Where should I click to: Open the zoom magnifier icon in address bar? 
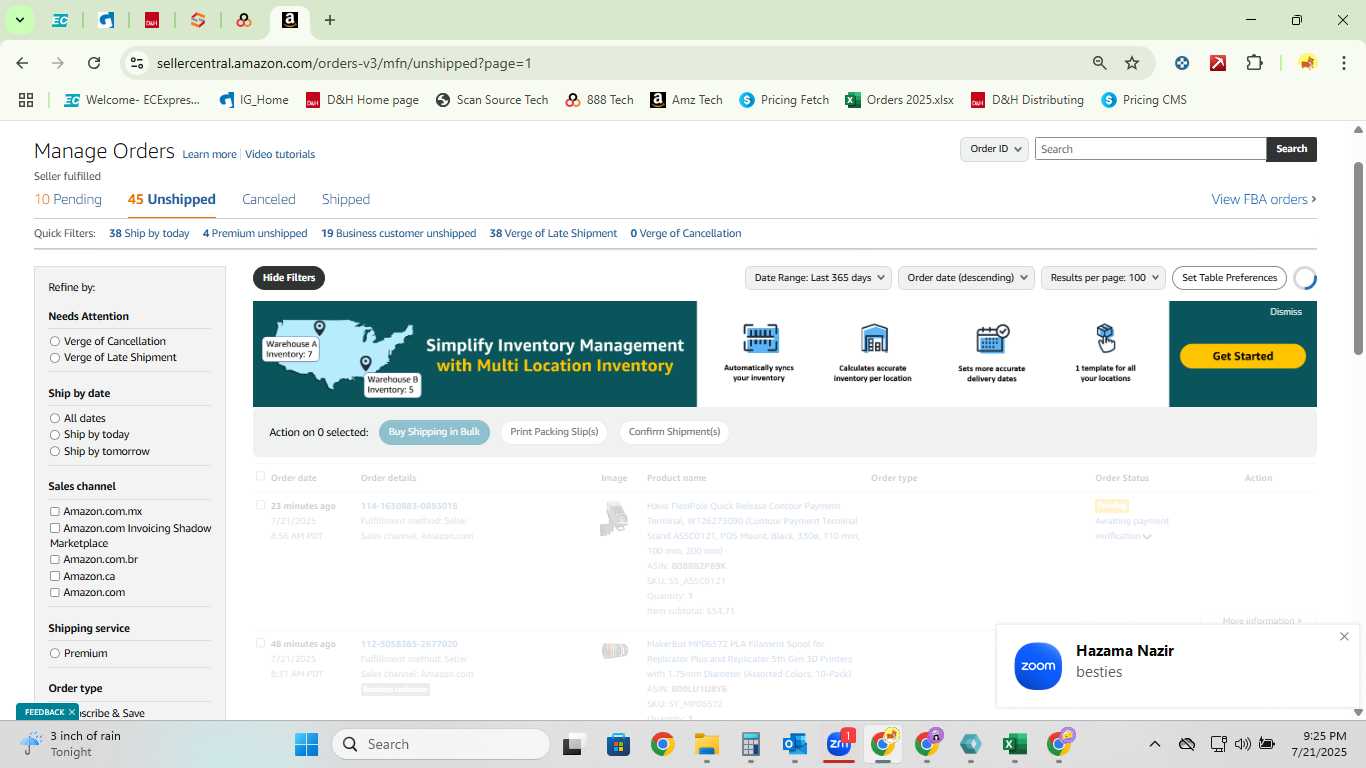[1099, 63]
